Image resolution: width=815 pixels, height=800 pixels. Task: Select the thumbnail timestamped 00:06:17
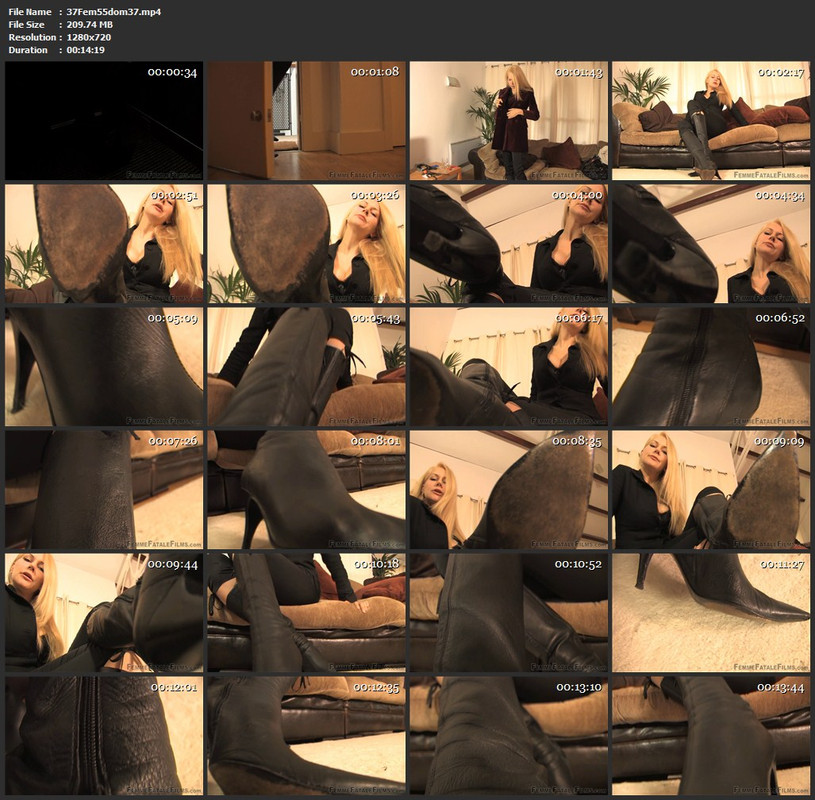pyautogui.click(x=509, y=366)
